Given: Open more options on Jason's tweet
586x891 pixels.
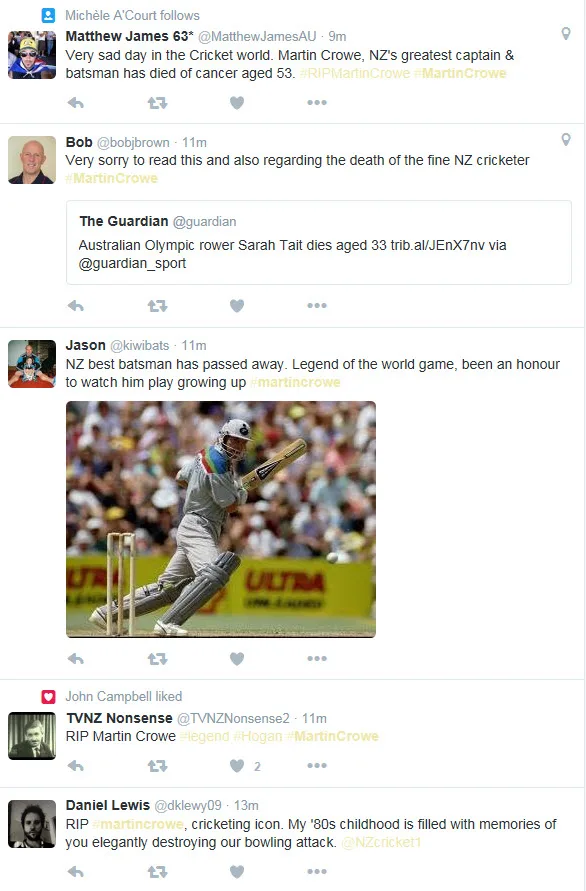Looking at the screenshot, I should (317, 659).
